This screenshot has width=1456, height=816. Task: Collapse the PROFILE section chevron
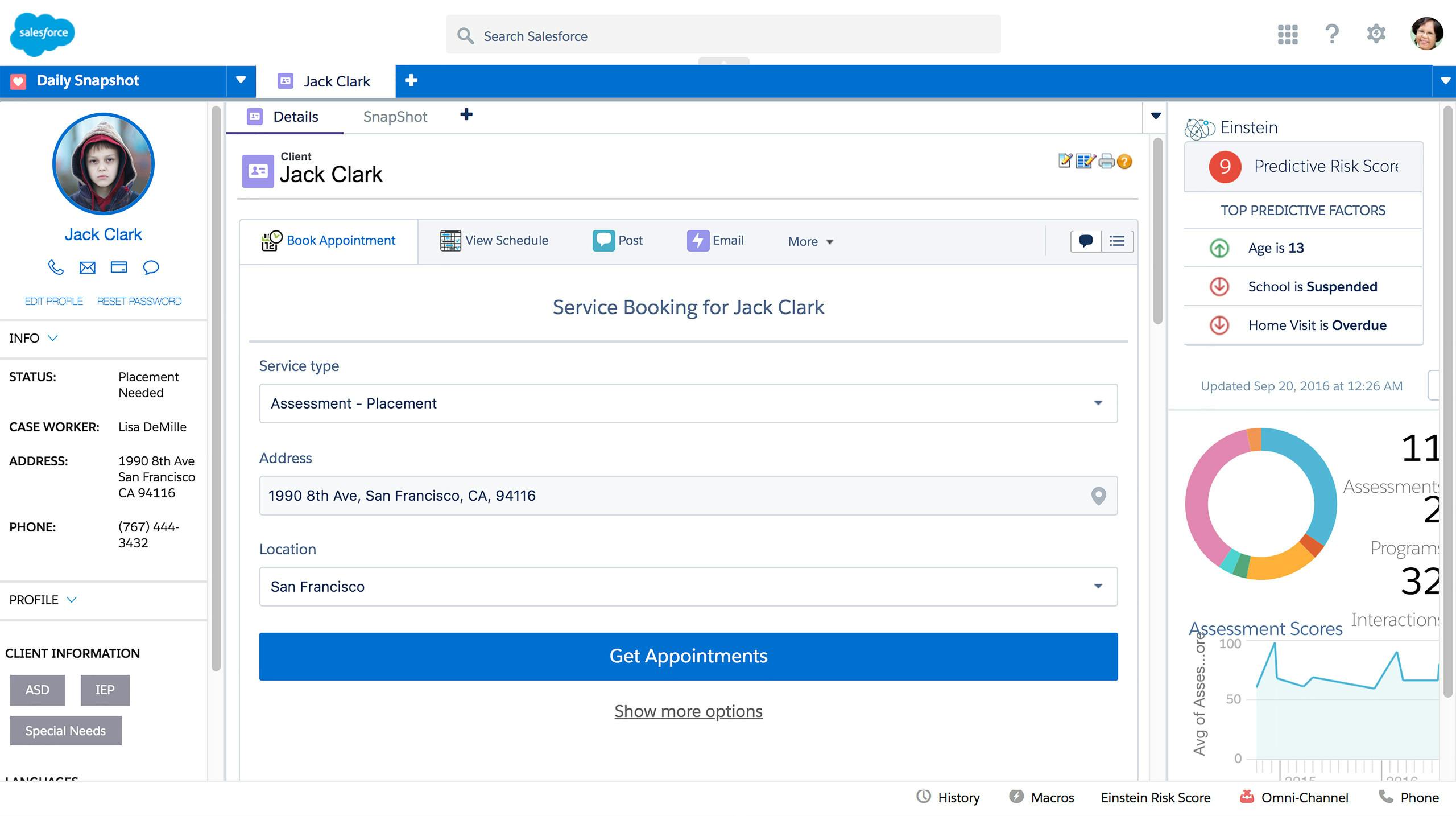(72, 600)
